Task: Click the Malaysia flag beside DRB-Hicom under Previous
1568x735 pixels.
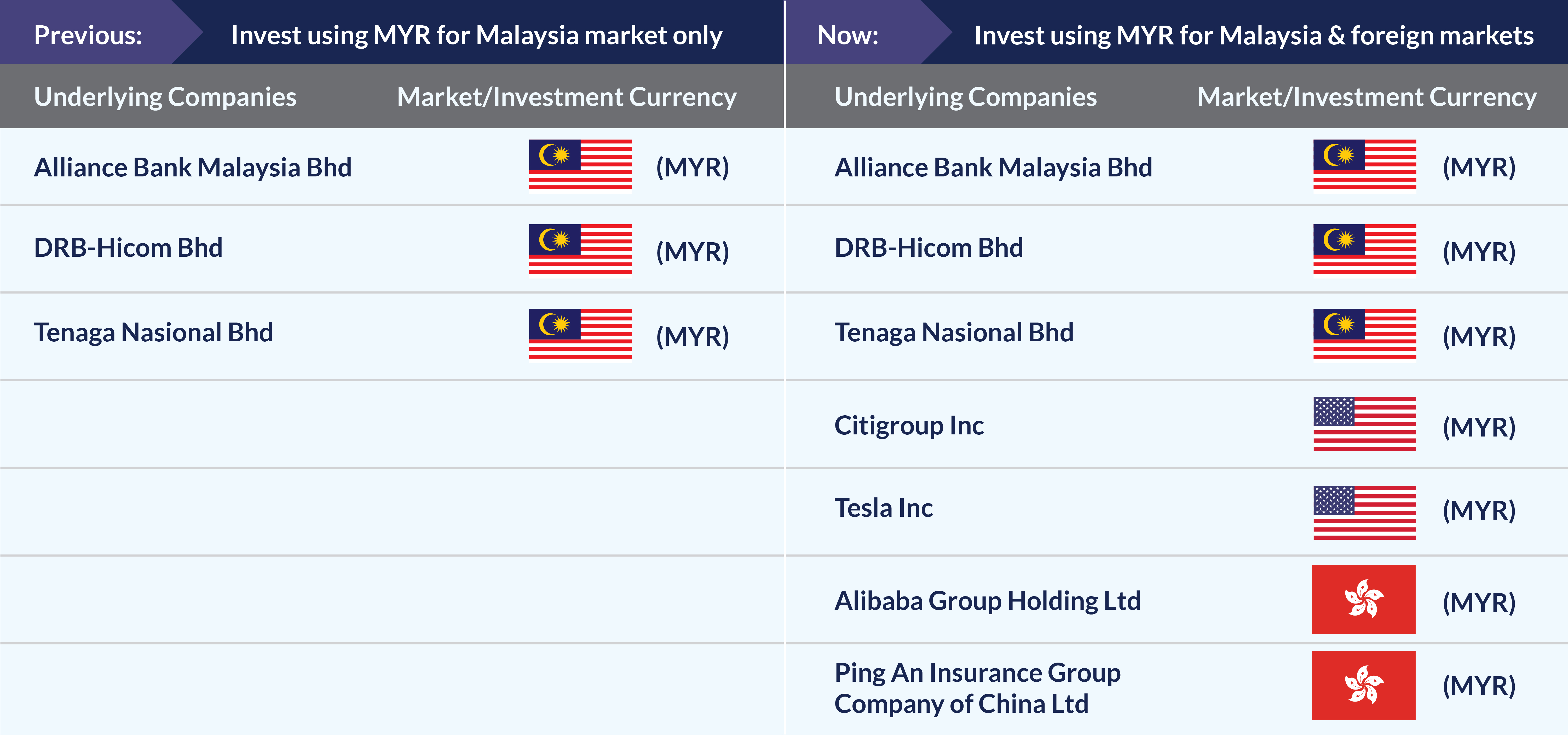Action: (580, 249)
